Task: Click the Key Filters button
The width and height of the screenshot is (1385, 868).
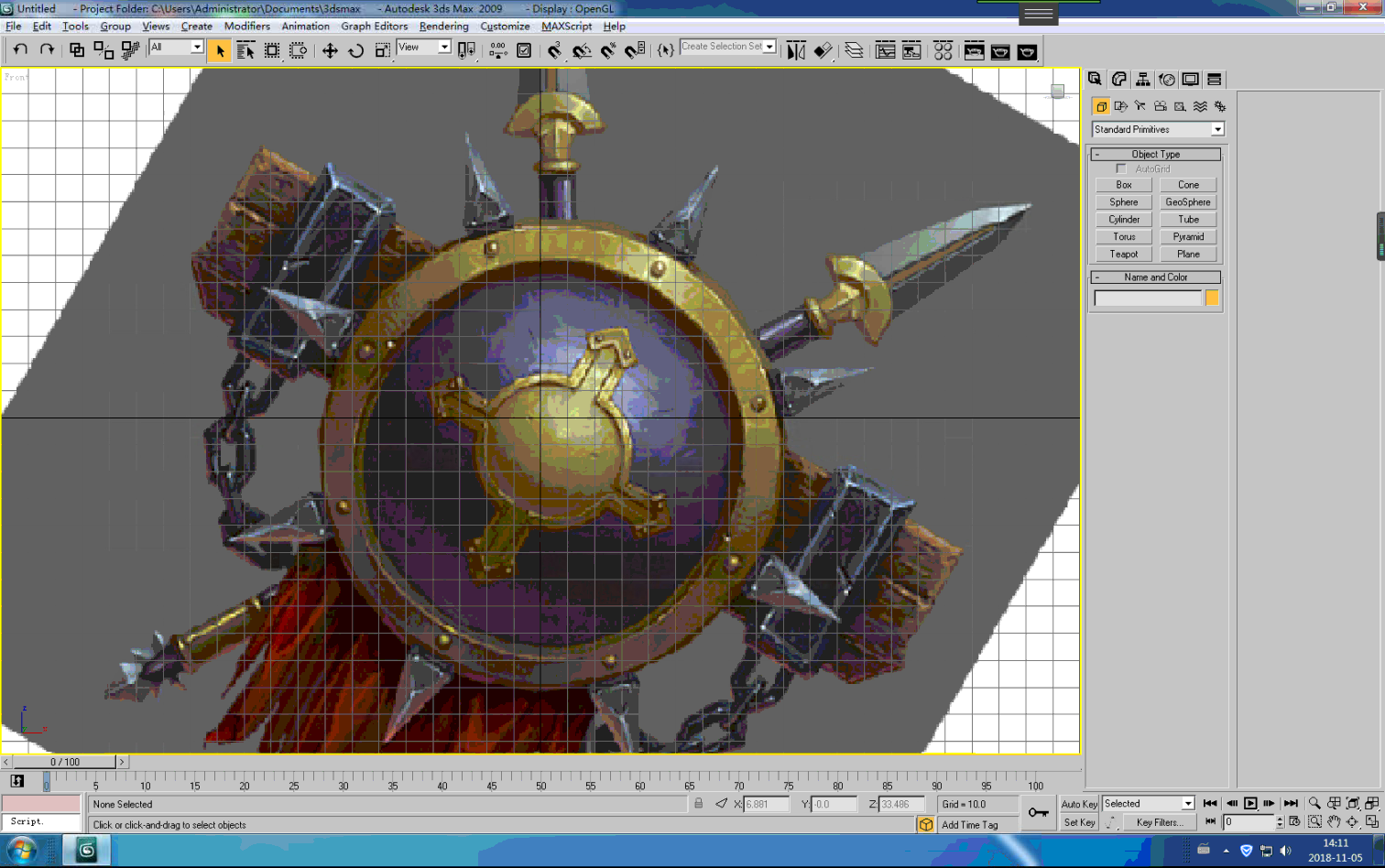Action: (1160, 822)
